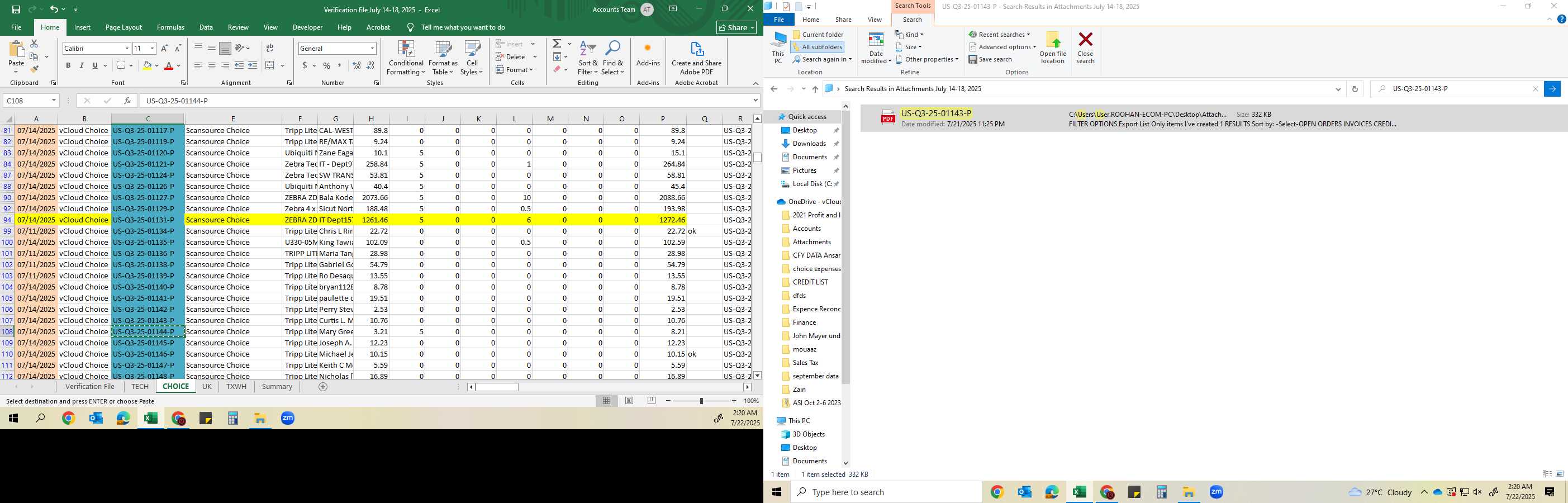
Task: Click Close search red X in Explorer
Action: point(1085,48)
